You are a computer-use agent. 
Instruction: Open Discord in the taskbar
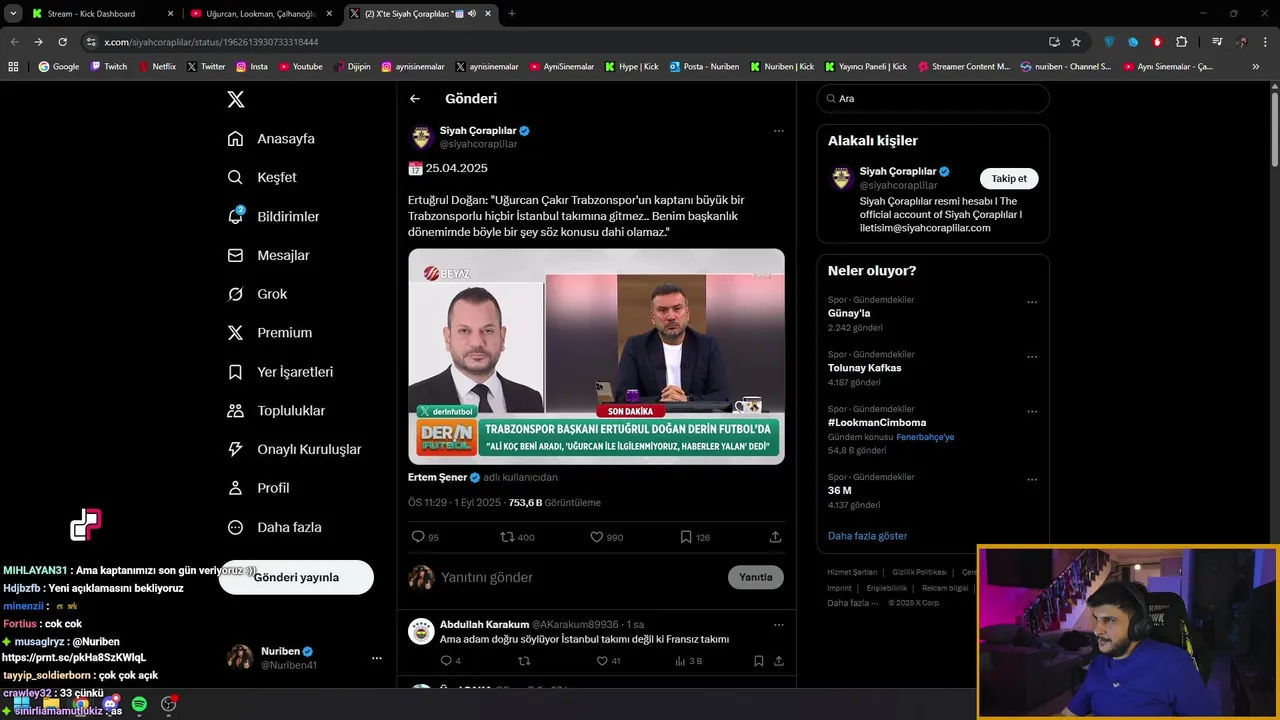pyautogui.click(x=110, y=704)
